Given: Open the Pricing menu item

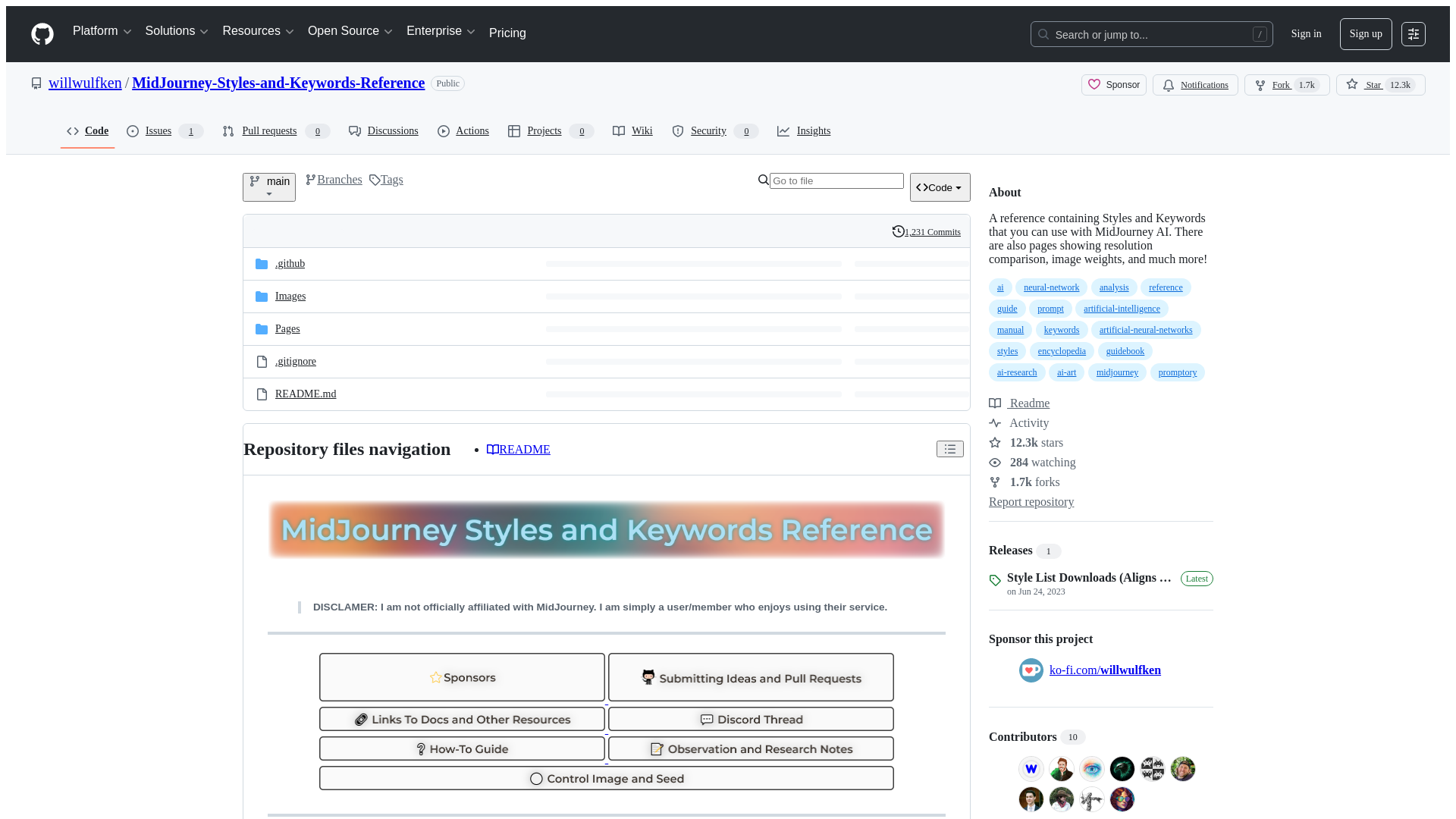Looking at the screenshot, I should [x=507, y=33].
